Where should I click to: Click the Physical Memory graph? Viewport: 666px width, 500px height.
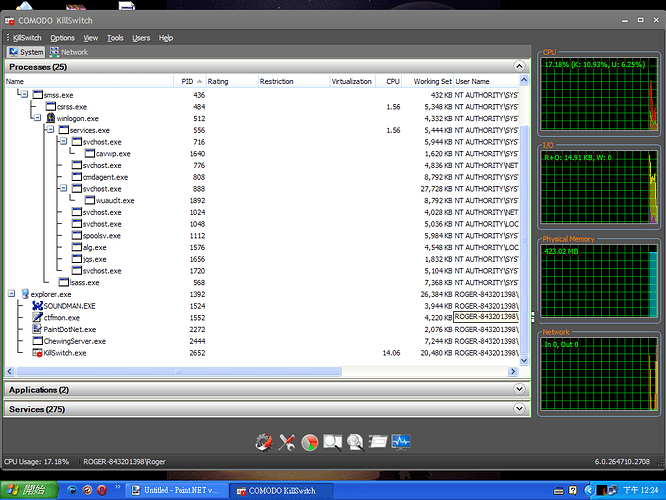(599, 281)
